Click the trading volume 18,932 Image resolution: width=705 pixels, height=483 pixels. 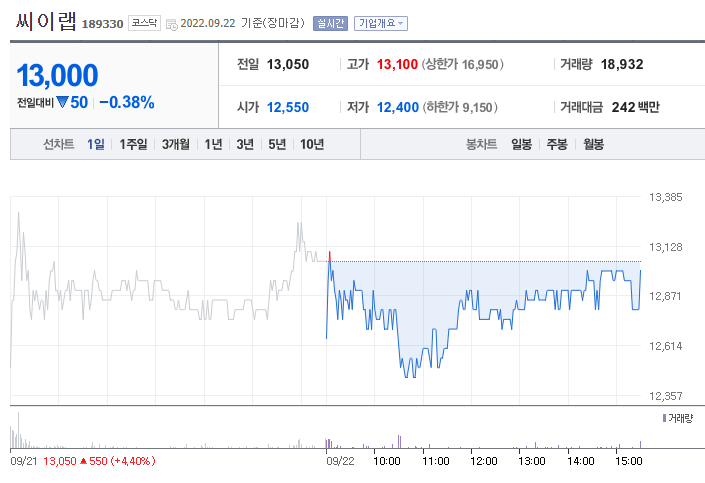click(622, 64)
